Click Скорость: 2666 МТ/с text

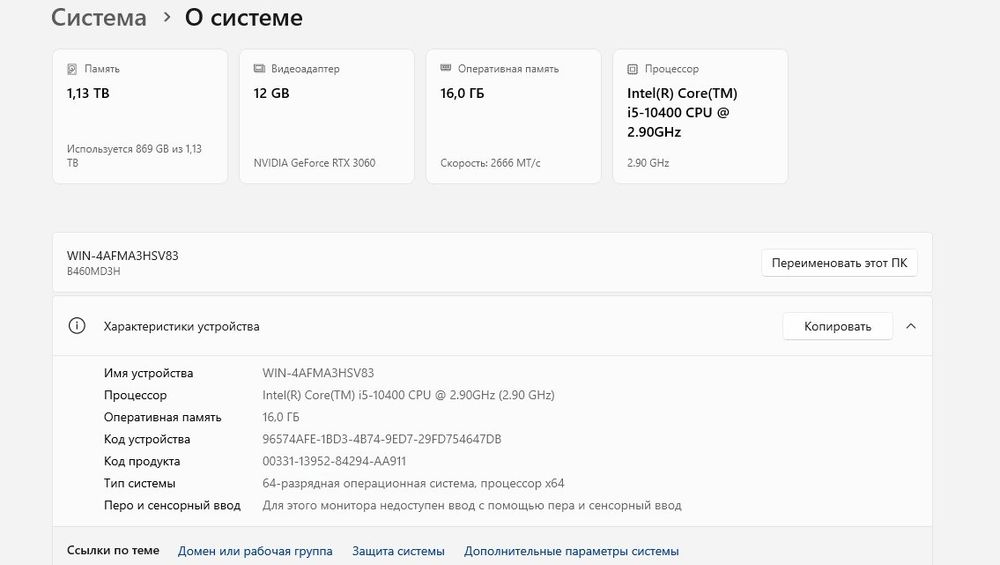tap(490, 163)
